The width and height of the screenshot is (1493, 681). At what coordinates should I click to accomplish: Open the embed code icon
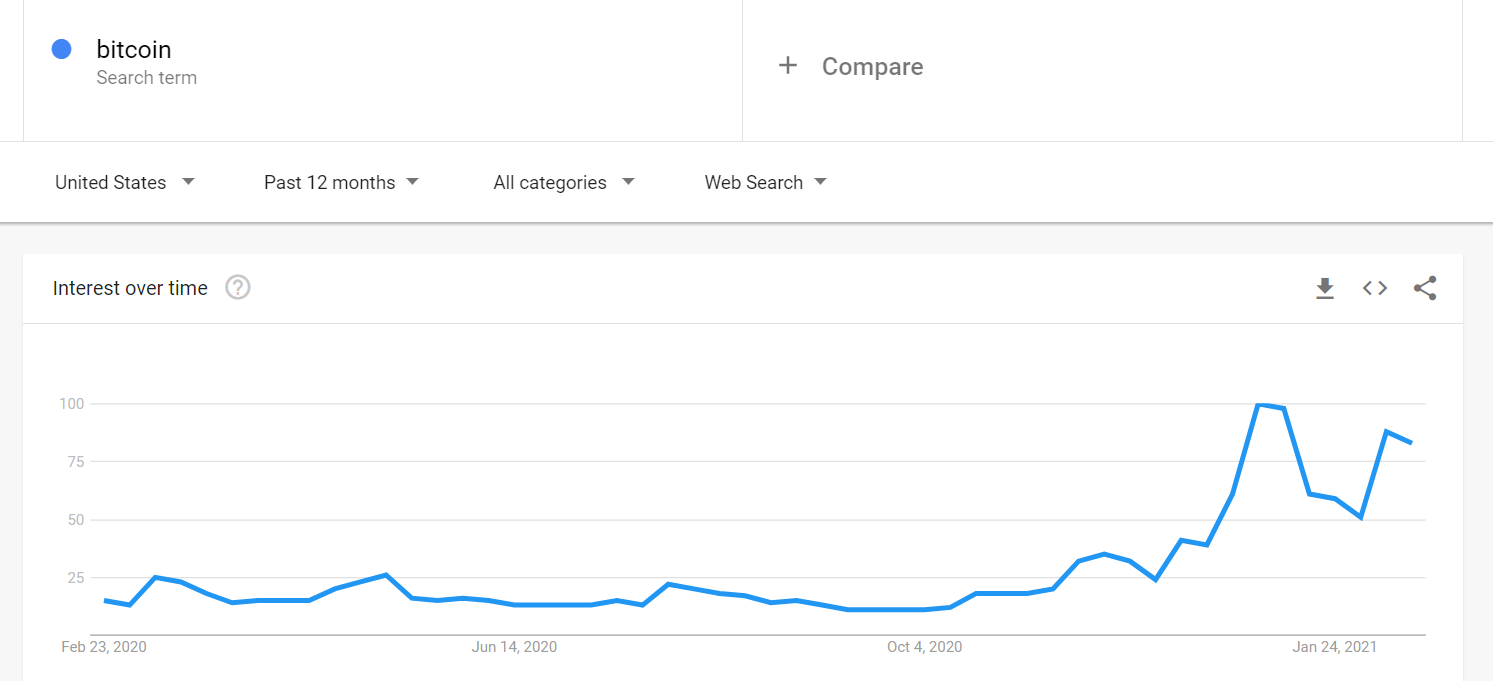pos(1375,288)
